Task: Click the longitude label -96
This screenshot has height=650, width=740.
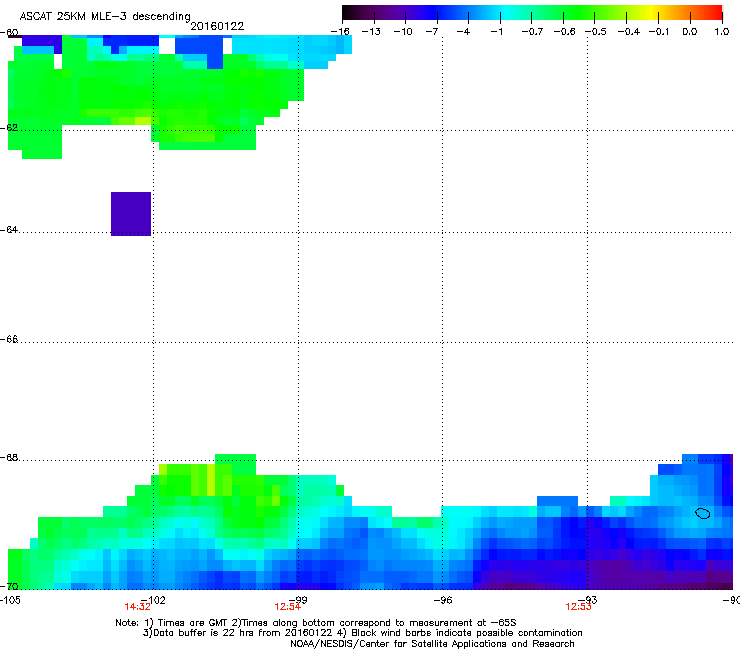Action: click(443, 600)
